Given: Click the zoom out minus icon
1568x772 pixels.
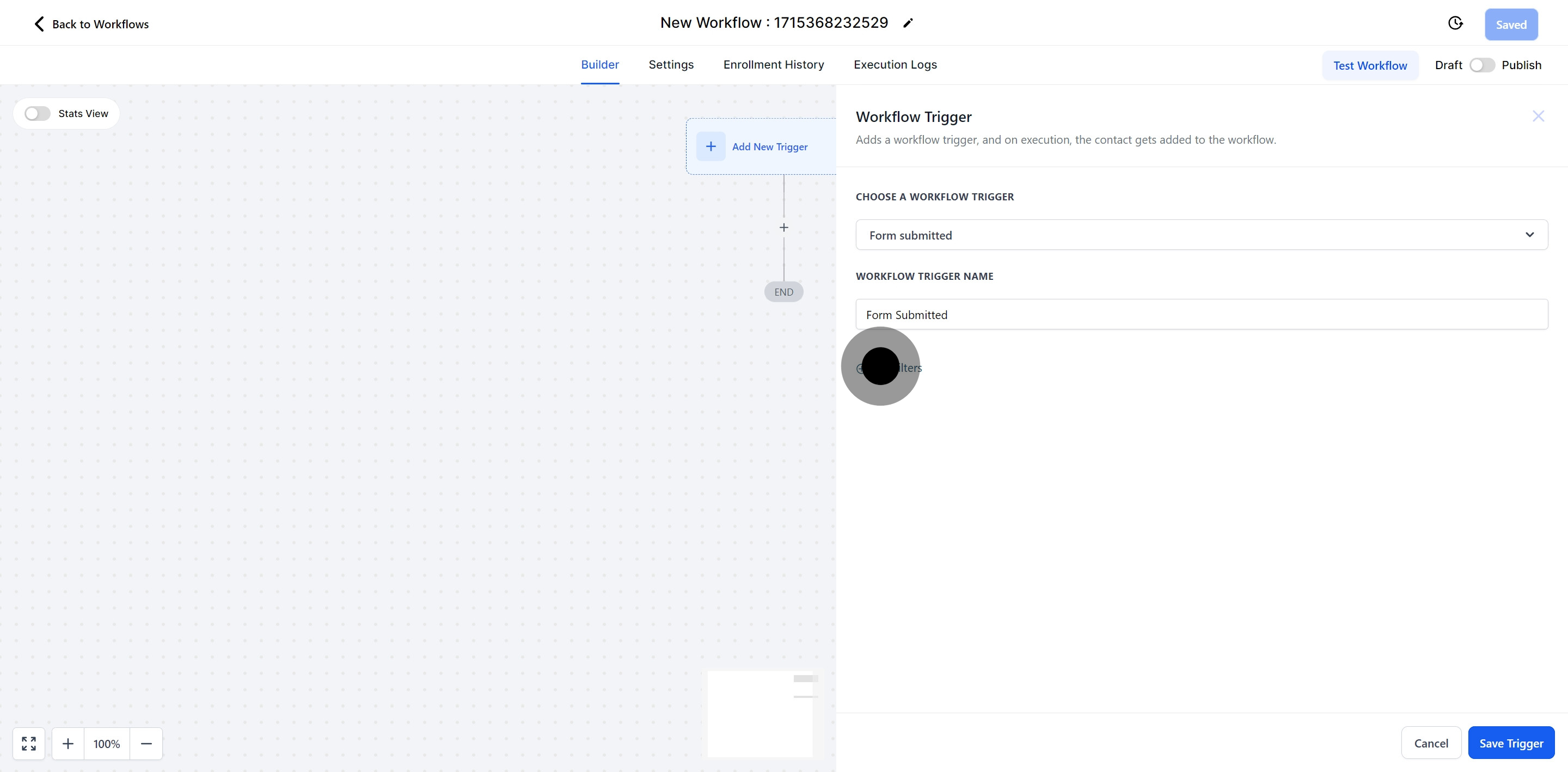Looking at the screenshot, I should click(x=146, y=743).
